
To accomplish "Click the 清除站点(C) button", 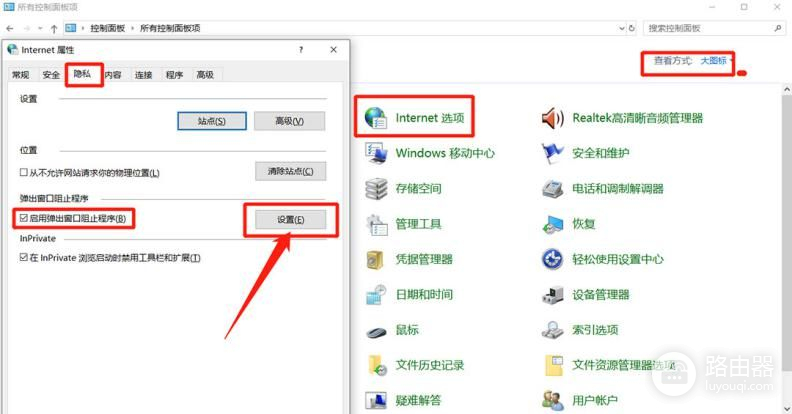I will [290, 171].
